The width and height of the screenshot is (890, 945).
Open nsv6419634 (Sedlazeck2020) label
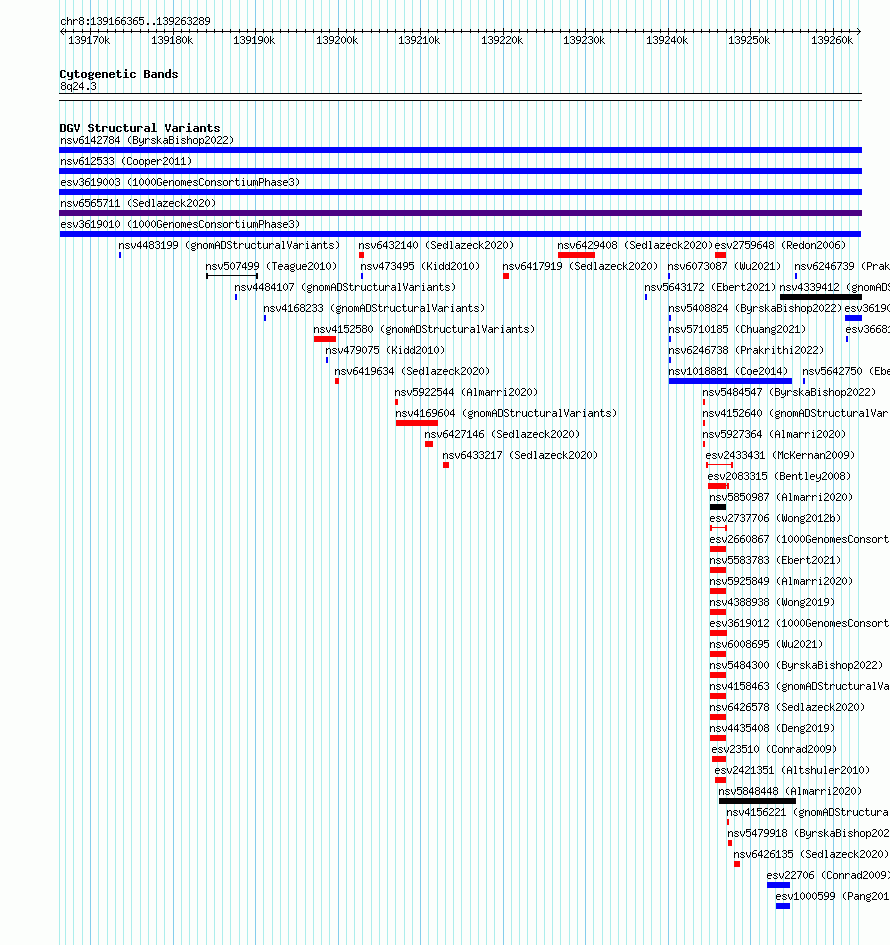(412, 371)
